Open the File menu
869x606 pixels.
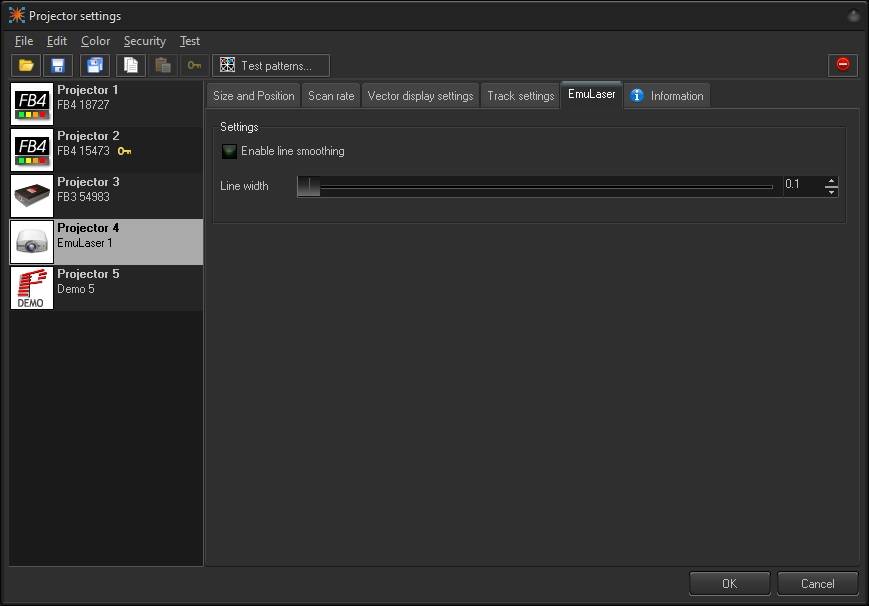(x=23, y=41)
